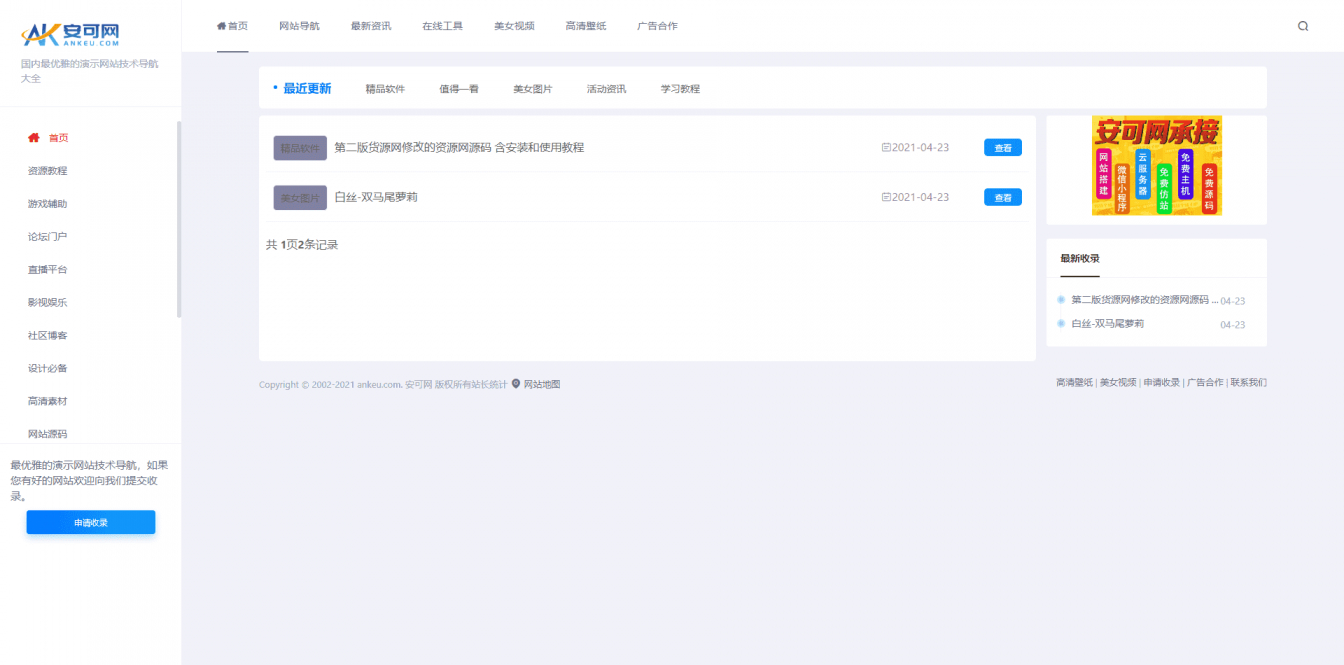The height and width of the screenshot is (665, 1344).
Task: Click the blue snowflake icon beside 白丝-双马尾萝莉 in 最新收录
Action: click(x=1060, y=323)
